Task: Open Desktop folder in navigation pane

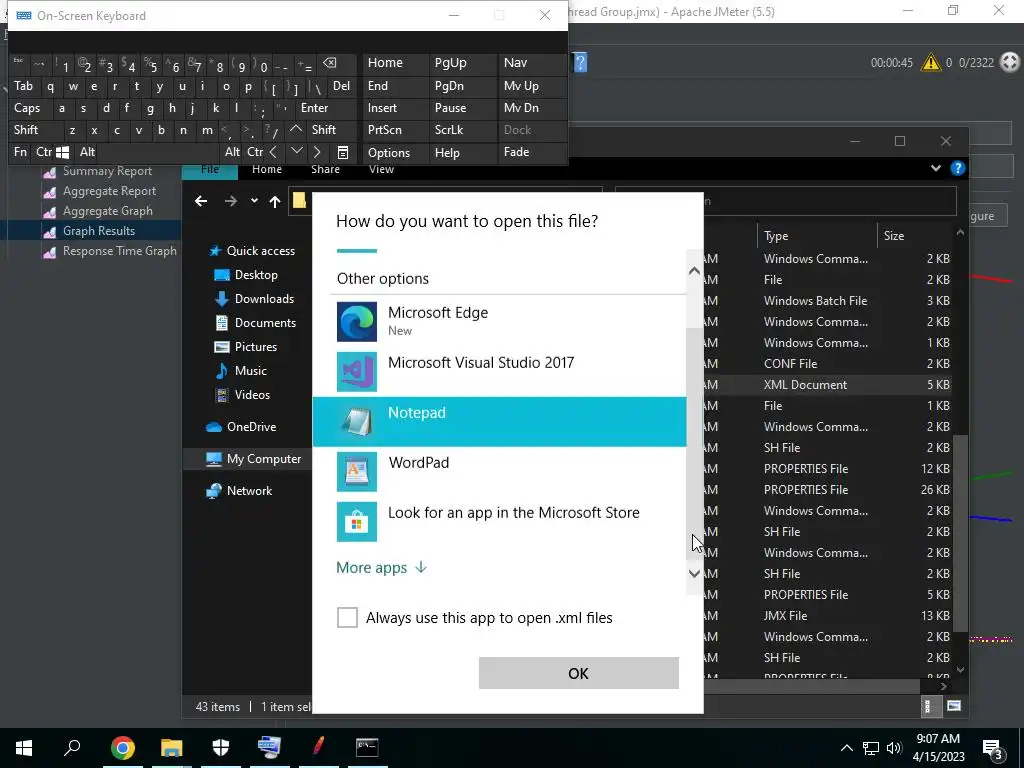Action: [246, 275]
